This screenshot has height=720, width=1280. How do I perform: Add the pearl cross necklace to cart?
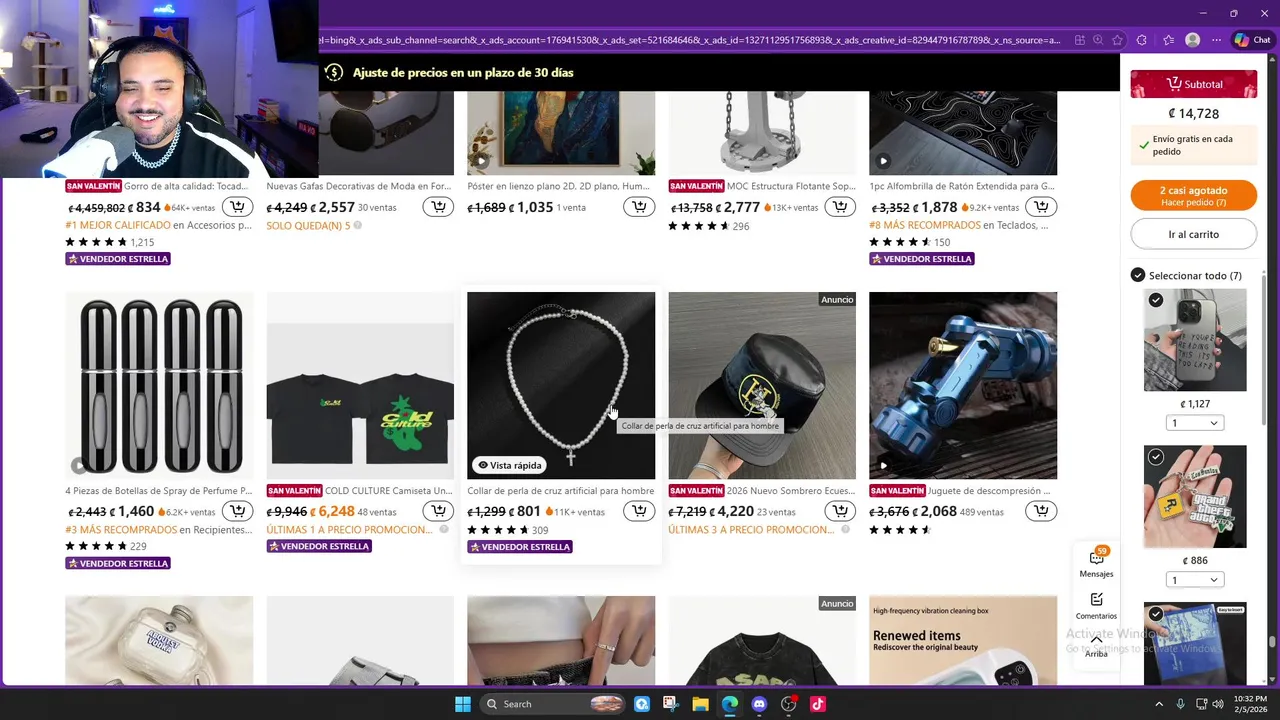tap(639, 511)
